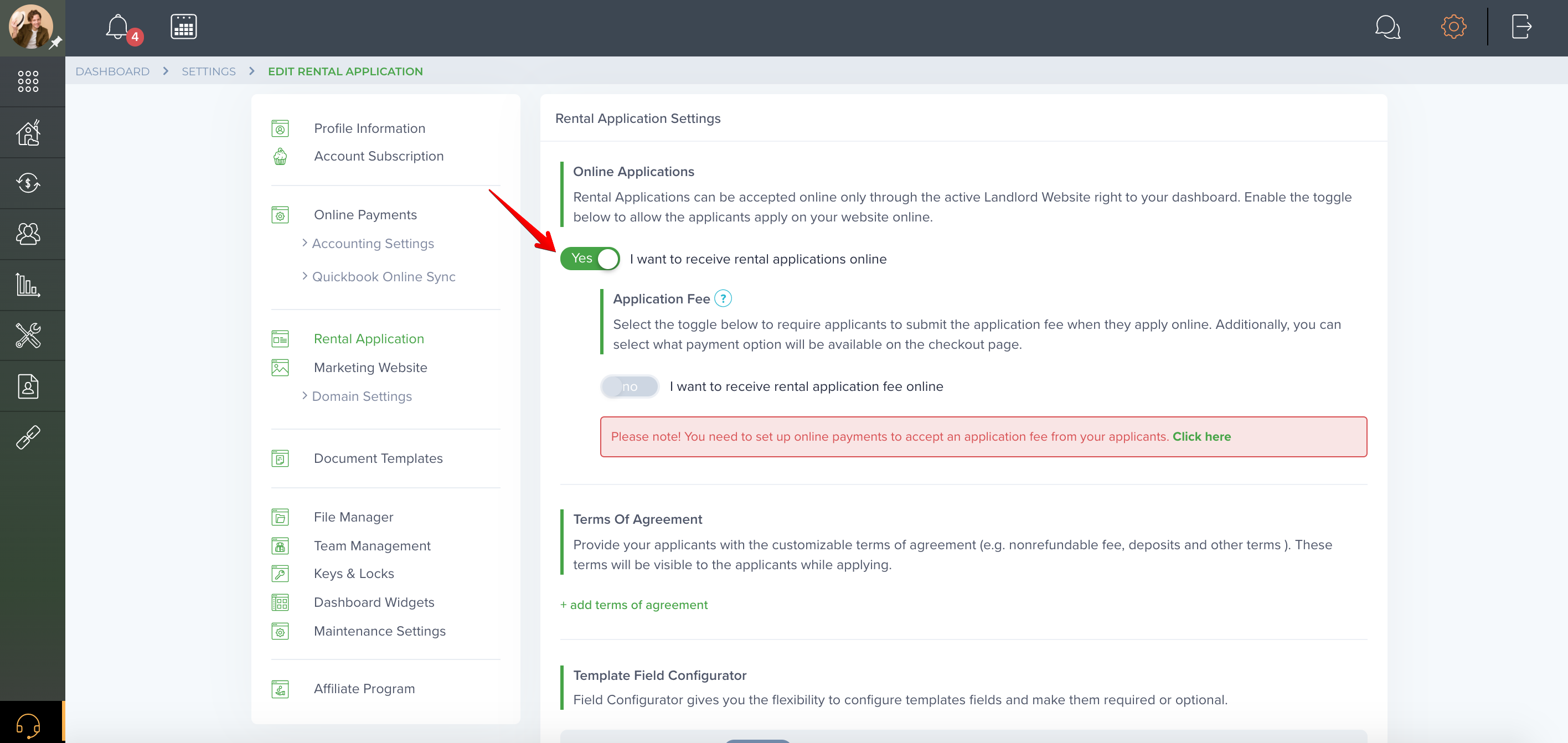The height and width of the screenshot is (743, 1568).
Task: Open Document Templates settings
Action: click(x=378, y=458)
